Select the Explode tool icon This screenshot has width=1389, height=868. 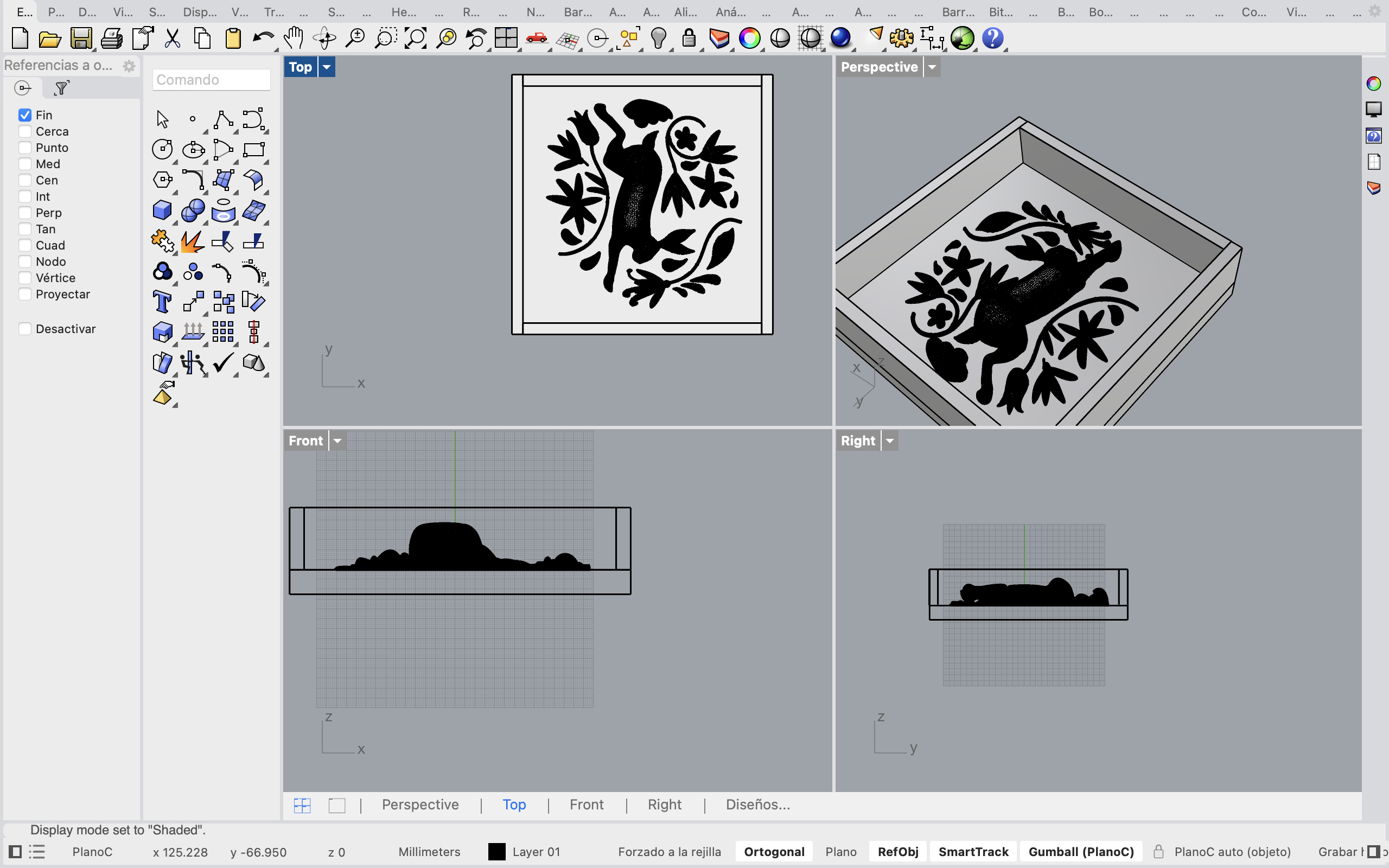click(193, 241)
